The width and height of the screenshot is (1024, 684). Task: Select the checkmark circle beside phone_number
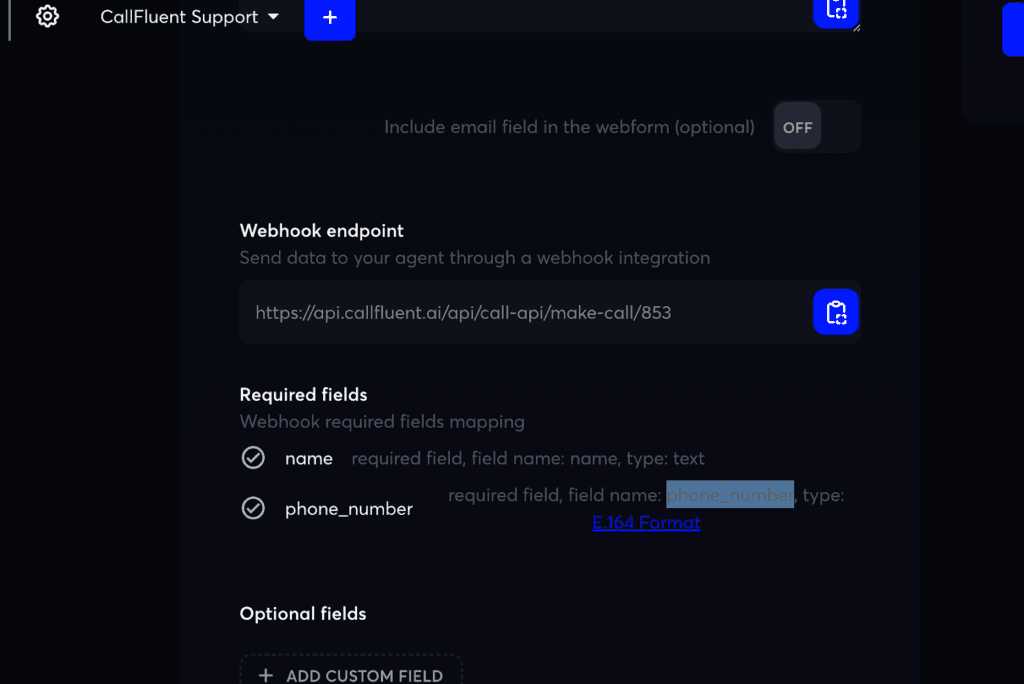[x=253, y=508]
